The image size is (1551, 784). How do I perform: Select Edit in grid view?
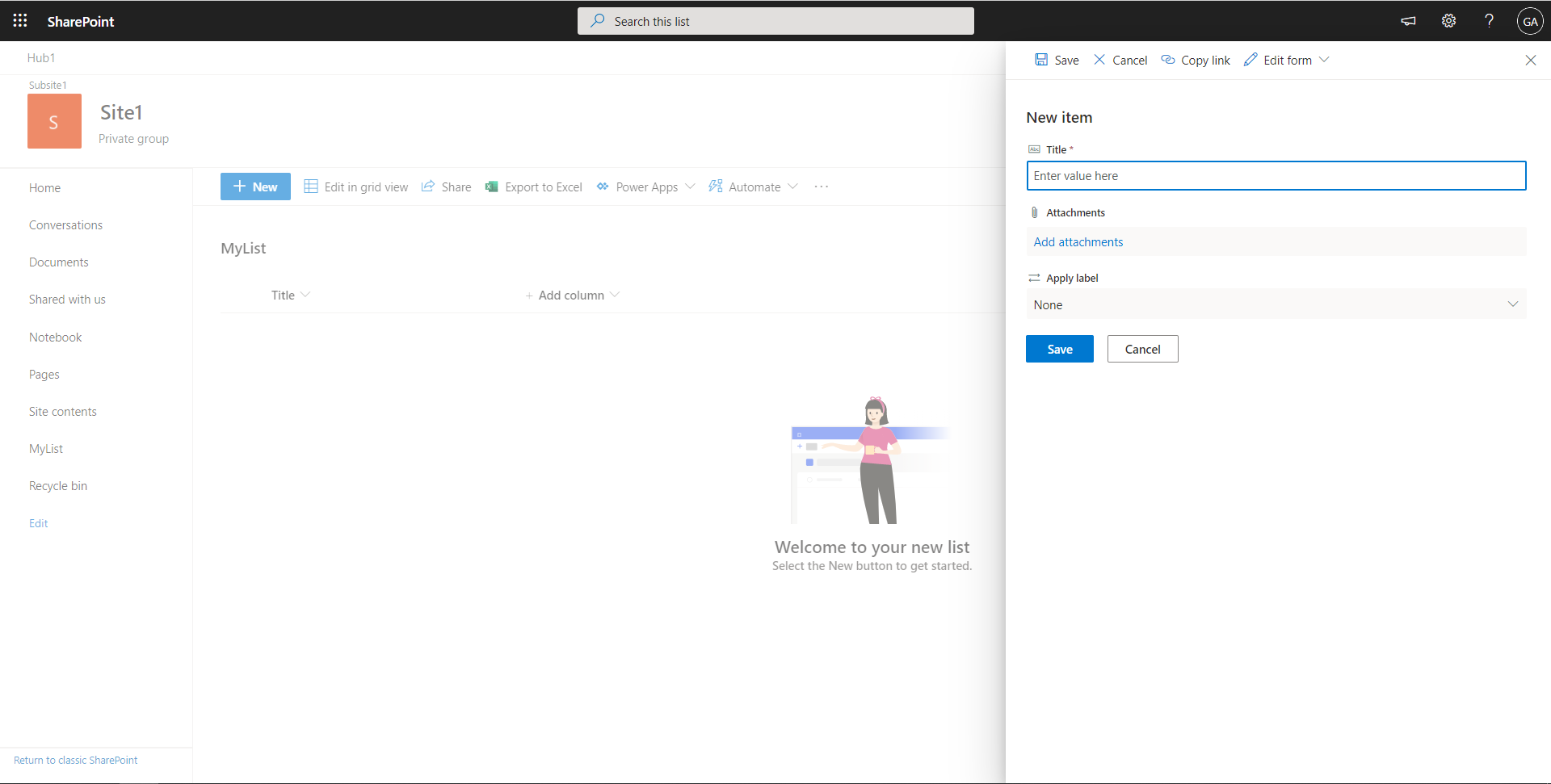click(x=356, y=187)
